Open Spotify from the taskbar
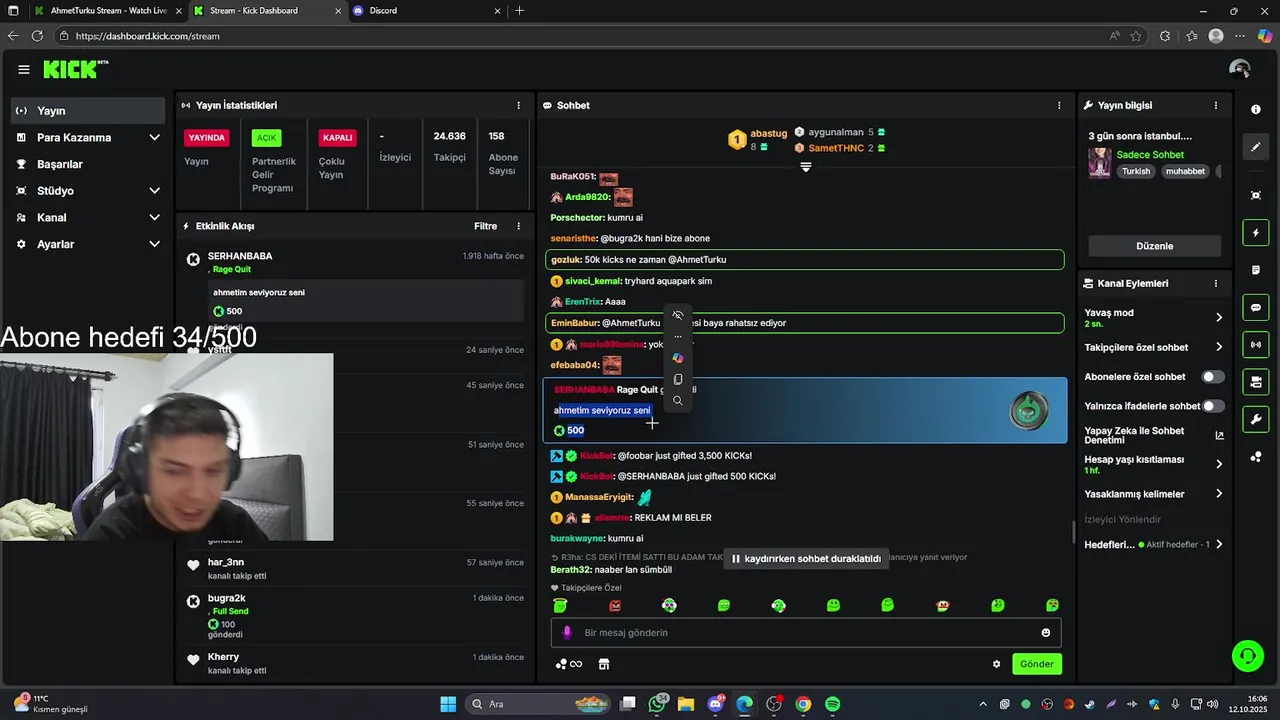The height and width of the screenshot is (720, 1280). point(833,704)
